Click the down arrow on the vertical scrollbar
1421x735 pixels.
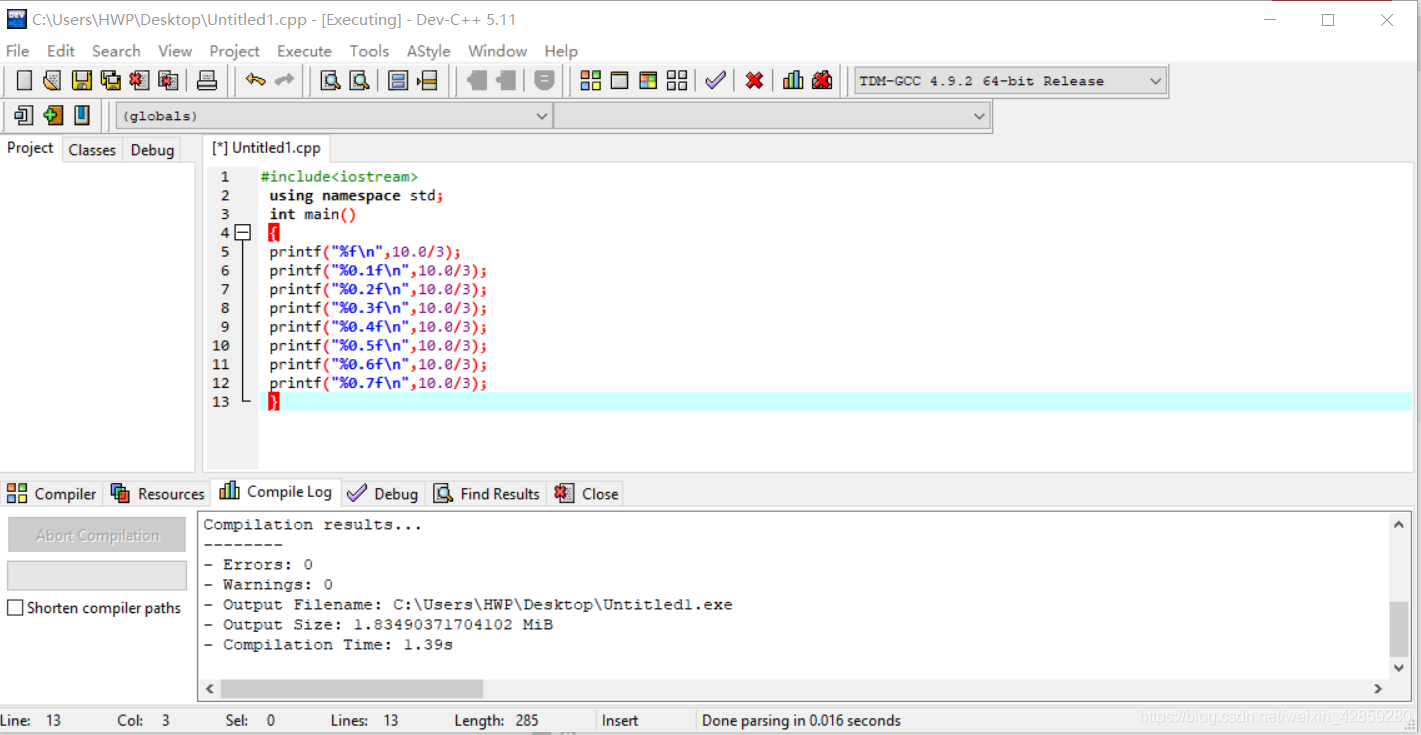(x=1398, y=668)
